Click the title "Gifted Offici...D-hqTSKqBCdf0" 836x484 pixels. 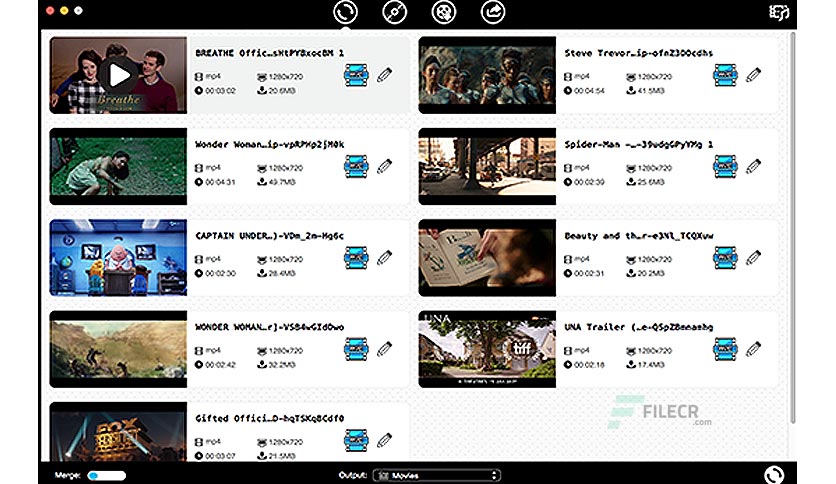[x=269, y=418]
